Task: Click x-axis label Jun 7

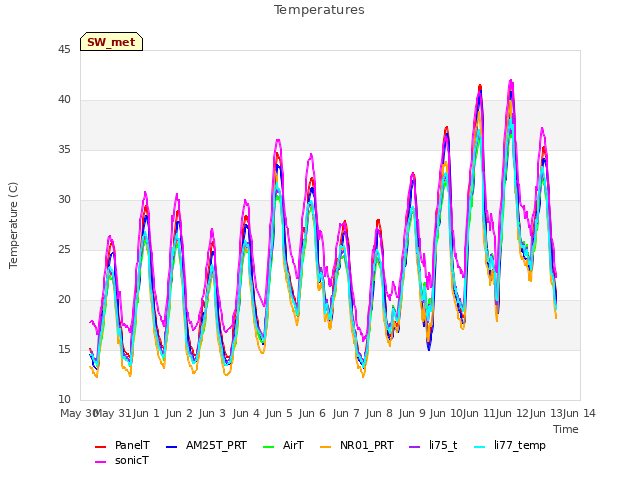Action: 346,413
